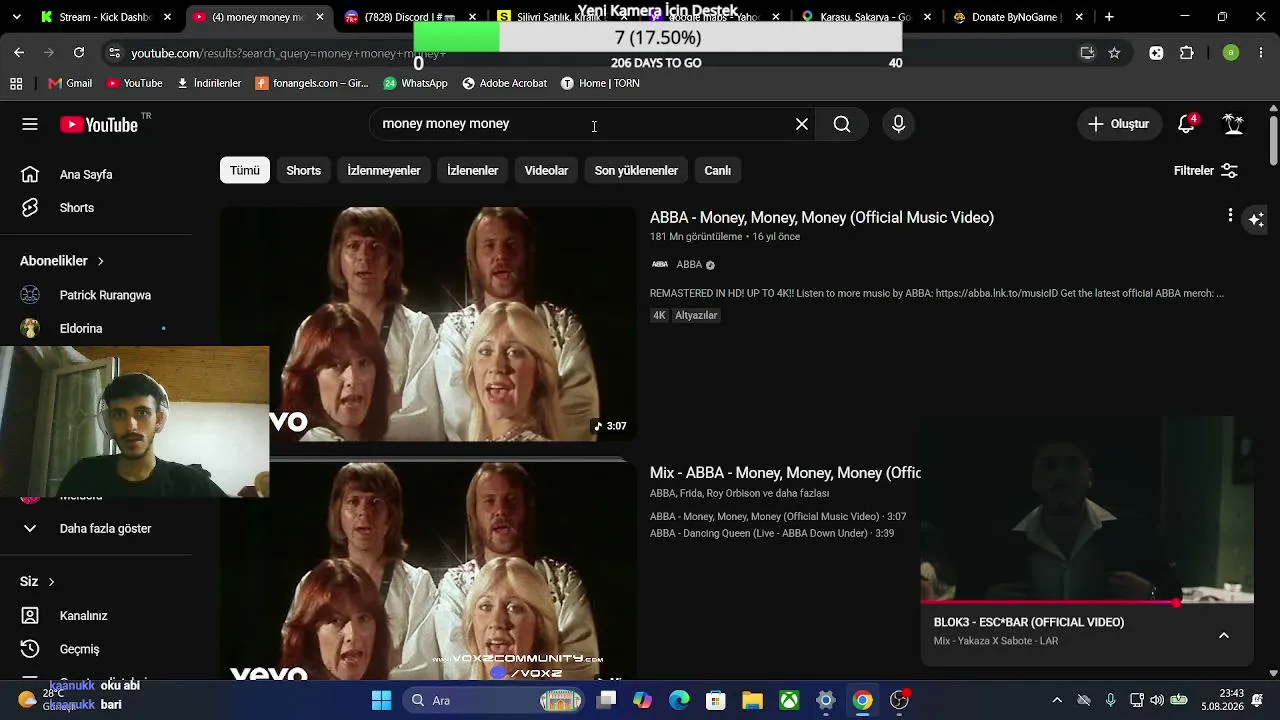Open File Explorer from the taskbar
This screenshot has height=720, width=1280.
(x=752, y=700)
